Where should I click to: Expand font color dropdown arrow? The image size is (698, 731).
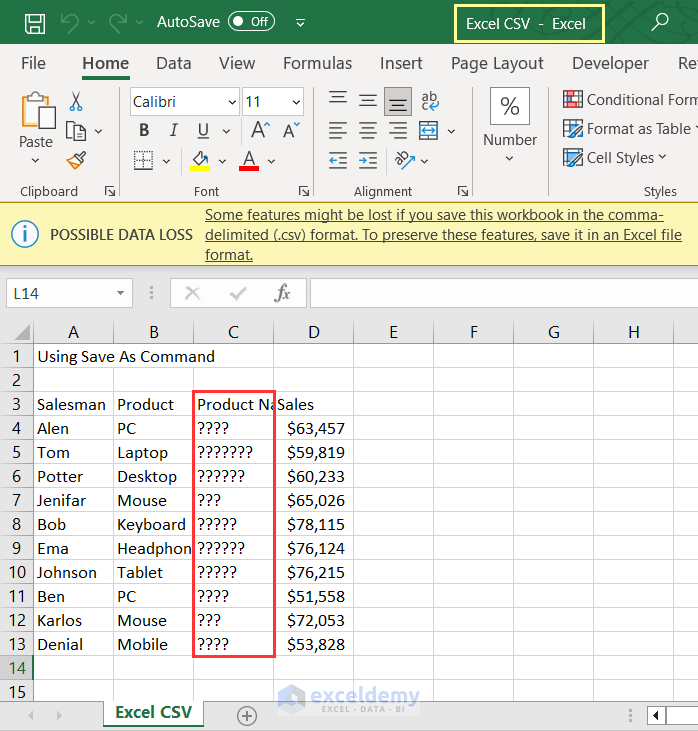pyautogui.click(x=271, y=161)
